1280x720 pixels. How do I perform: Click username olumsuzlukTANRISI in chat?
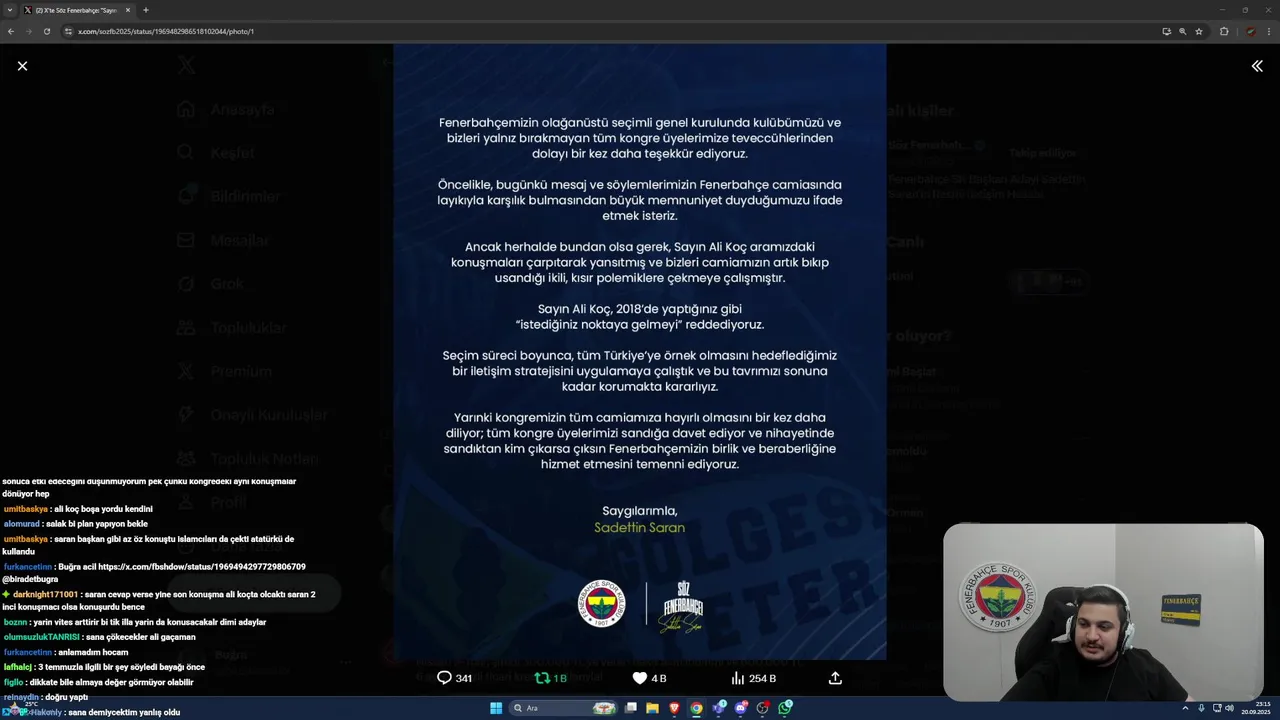tap(41, 637)
